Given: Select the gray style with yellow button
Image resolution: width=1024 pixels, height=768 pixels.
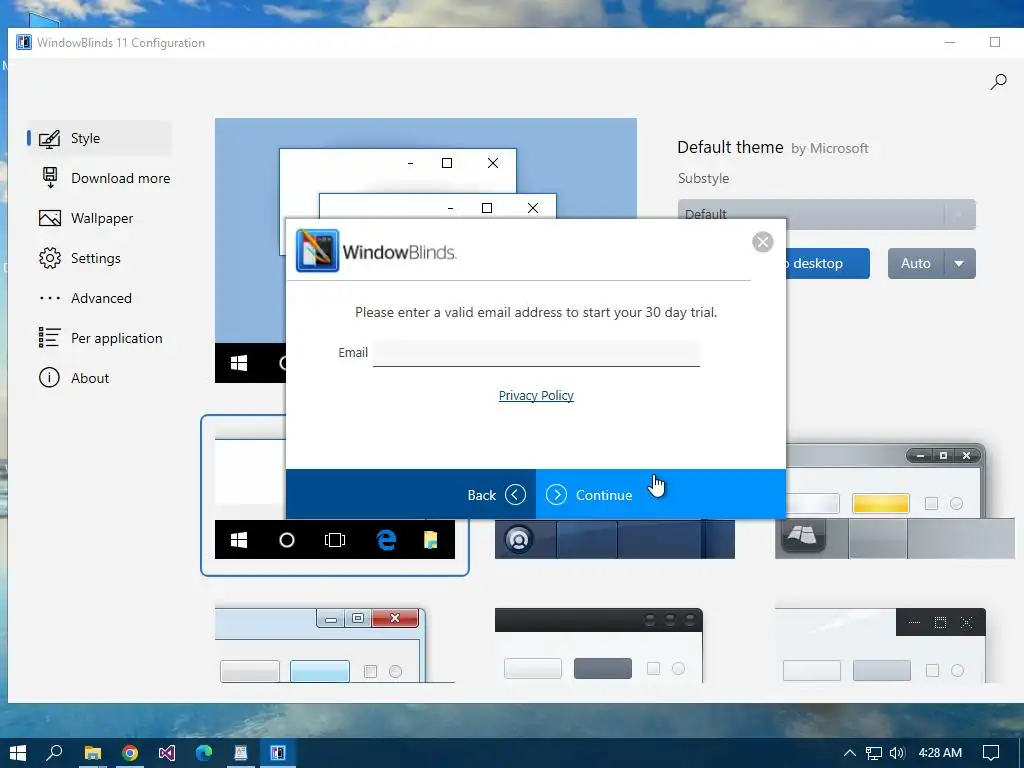Looking at the screenshot, I should (895, 501).
